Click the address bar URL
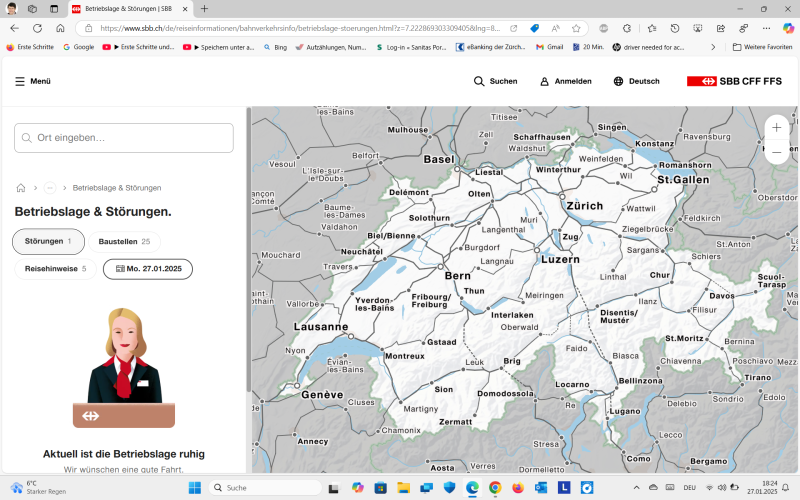Screen dimensions: 800x500 300,28
